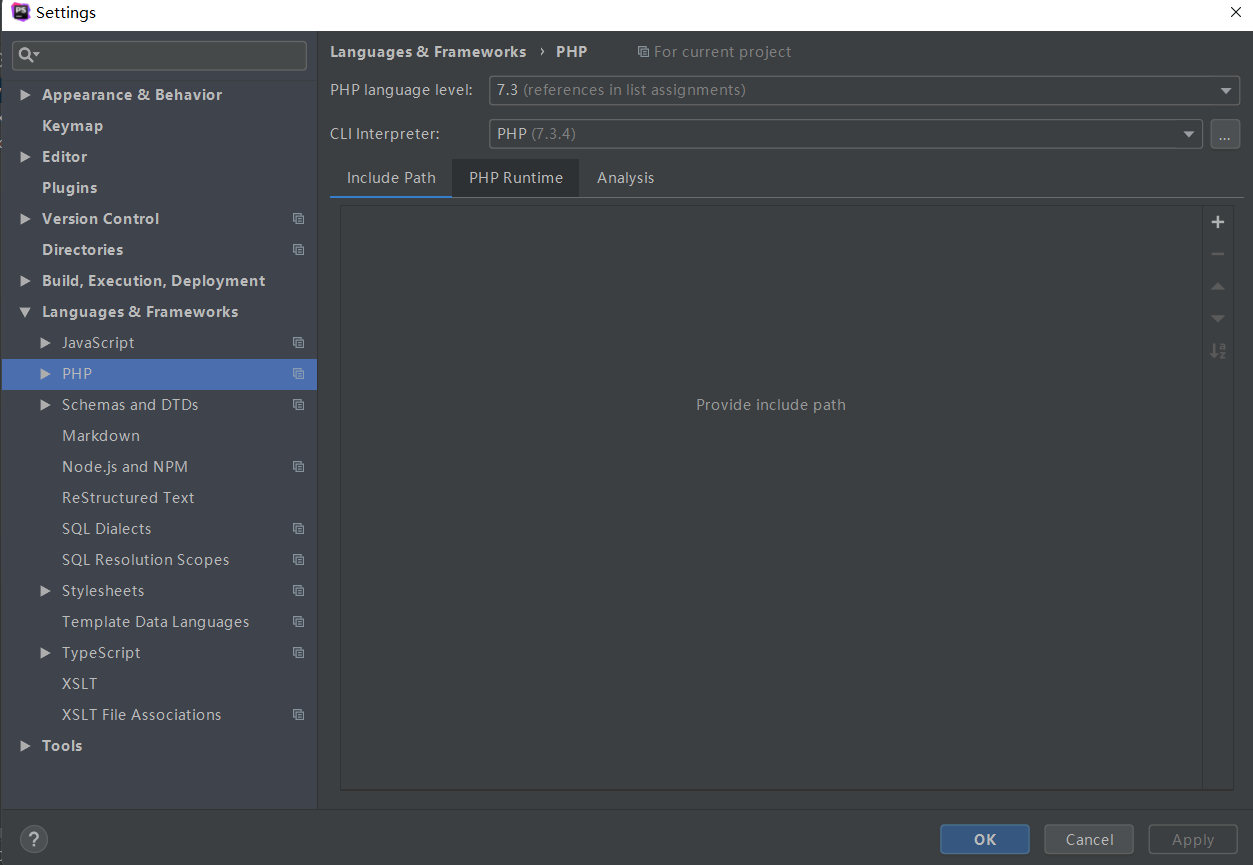This screenshot has width=1253, height=865.
Task: Click project-level icon next to Node.js and NPM
Action: coord(298,467)
